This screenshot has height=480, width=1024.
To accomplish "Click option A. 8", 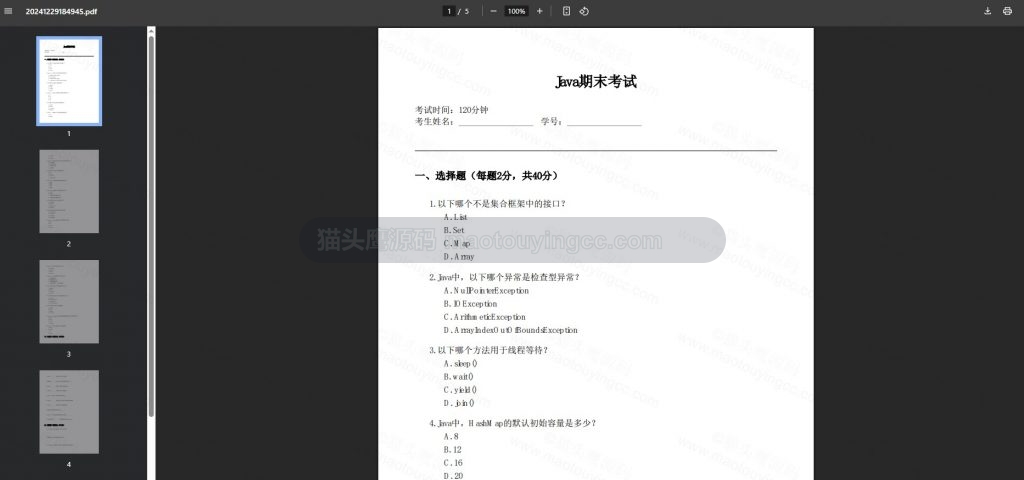I will 451,436.
